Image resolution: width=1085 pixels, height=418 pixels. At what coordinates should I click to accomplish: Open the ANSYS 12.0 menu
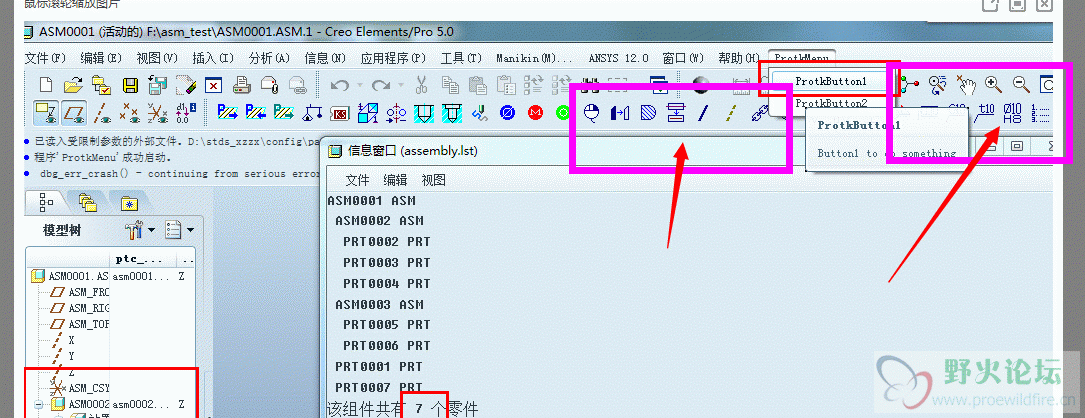coord(619,58)
